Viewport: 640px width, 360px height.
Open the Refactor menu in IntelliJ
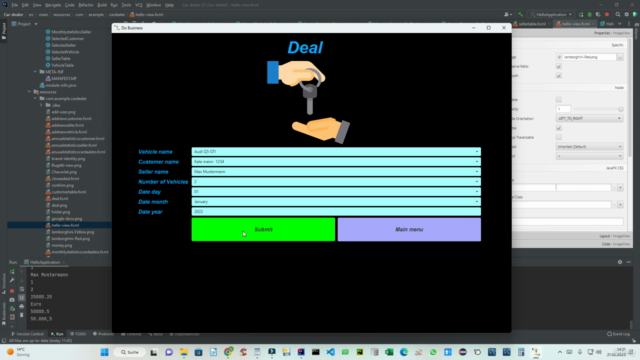[x=86, y=5]
